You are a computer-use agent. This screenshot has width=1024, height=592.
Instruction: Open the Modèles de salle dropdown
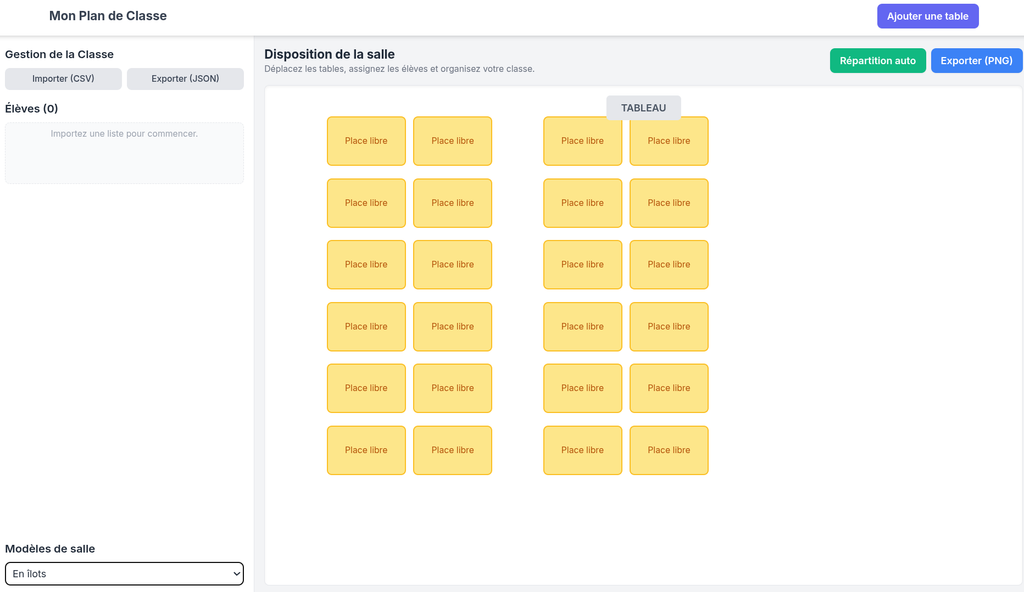point(124,574)
